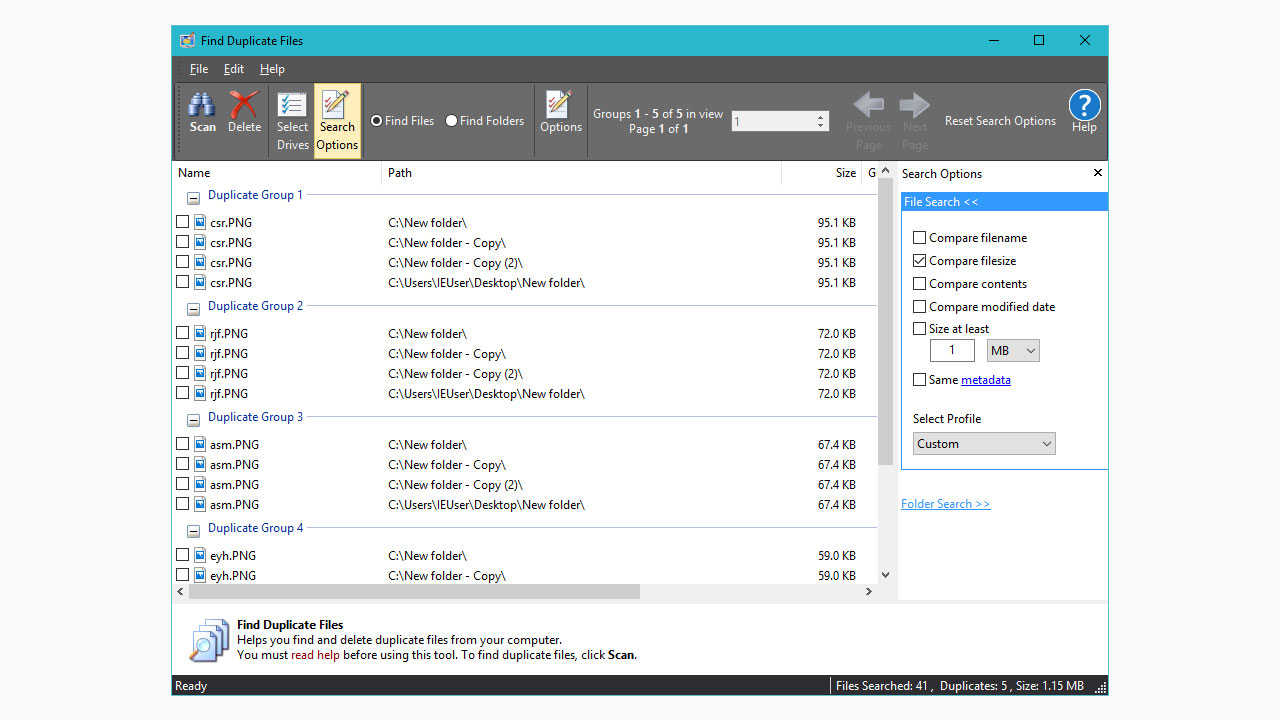Open the MB size unit dropdown
1280x720 pixels.
[1013, 351]
